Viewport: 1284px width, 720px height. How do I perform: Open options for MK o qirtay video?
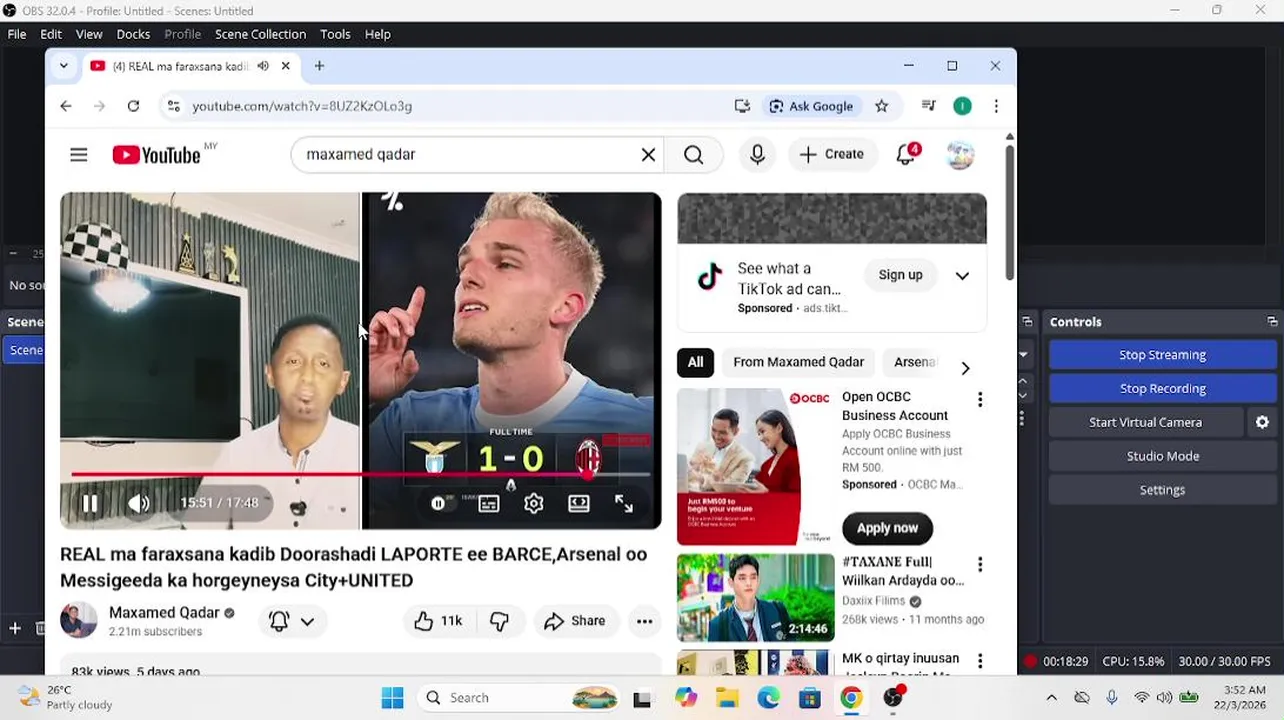(980, 661)
